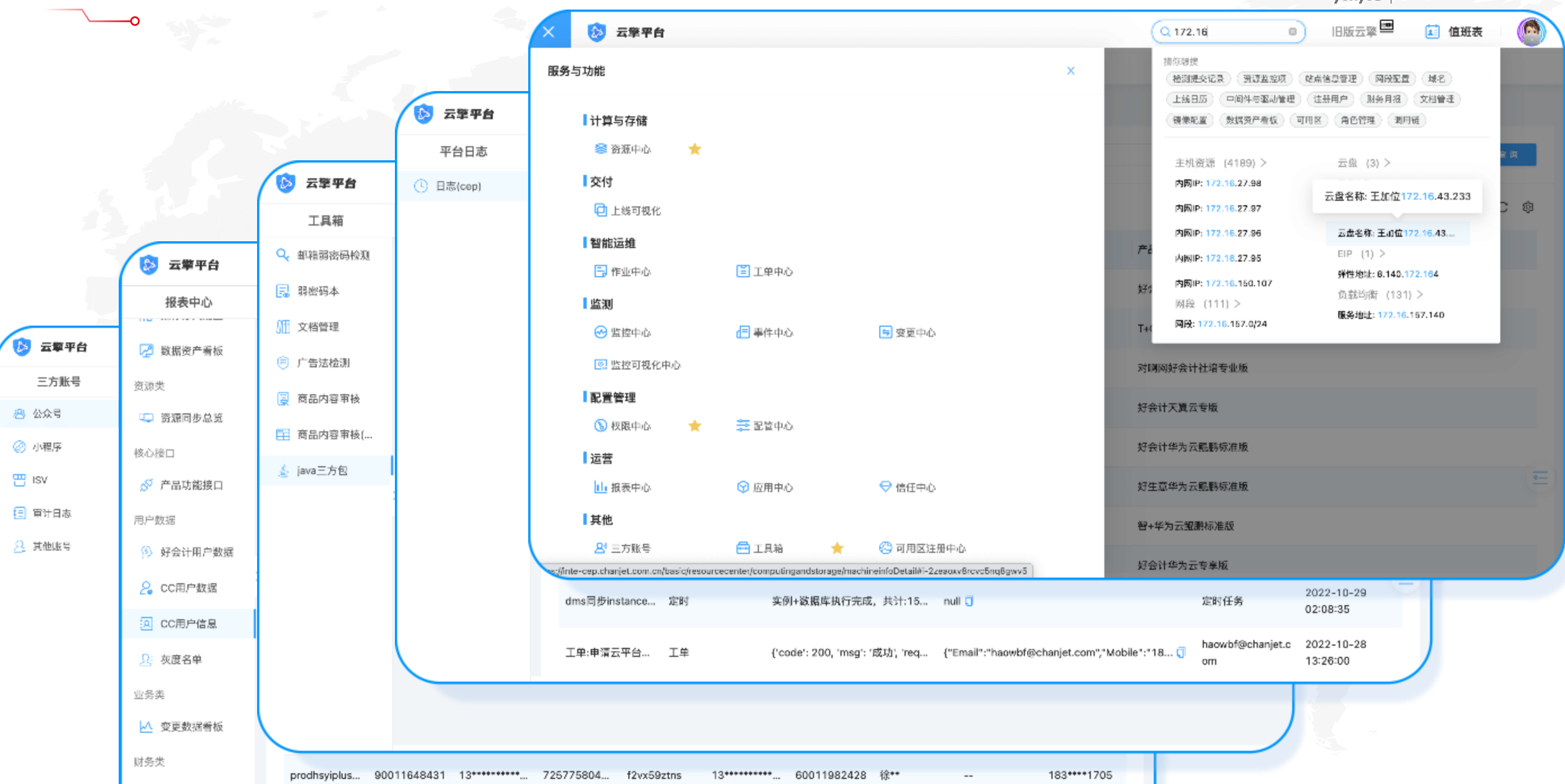
Task: Open 配管中心 under 配置管理
Action: (764, 426)
